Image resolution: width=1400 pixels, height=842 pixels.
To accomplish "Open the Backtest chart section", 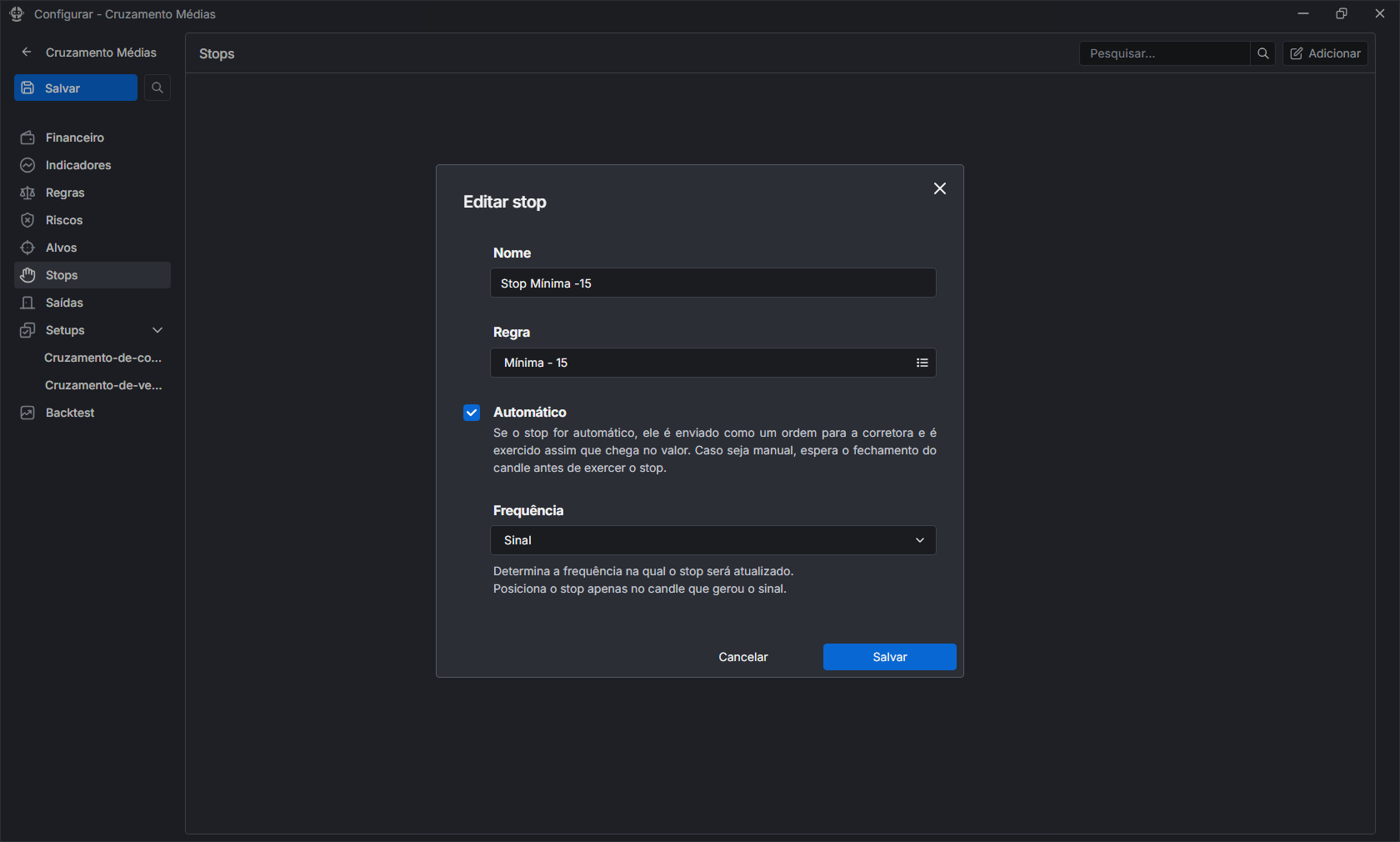I will tap(69, 413).
